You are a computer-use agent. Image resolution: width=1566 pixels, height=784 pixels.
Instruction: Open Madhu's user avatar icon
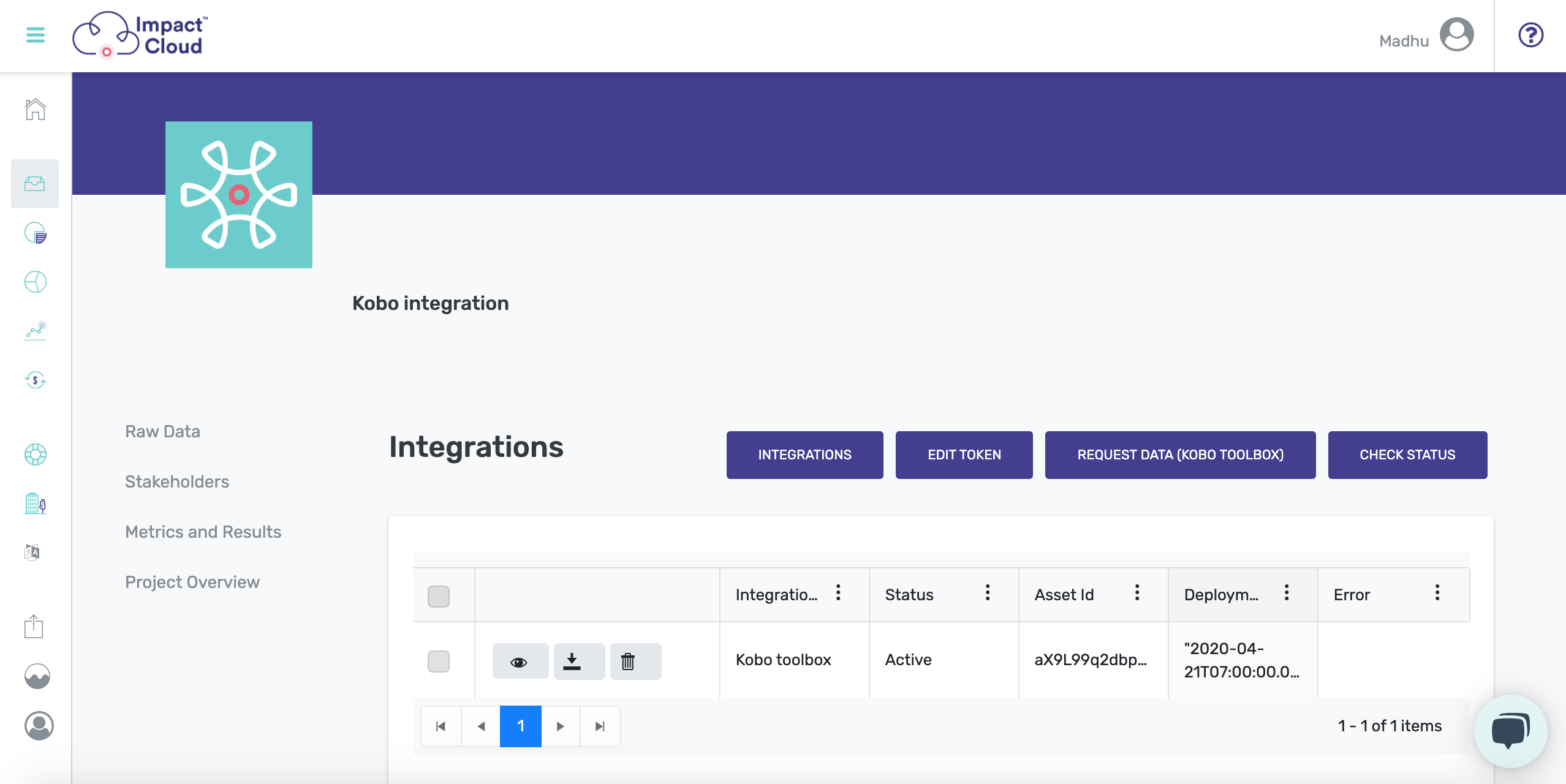pos(1456,35)
